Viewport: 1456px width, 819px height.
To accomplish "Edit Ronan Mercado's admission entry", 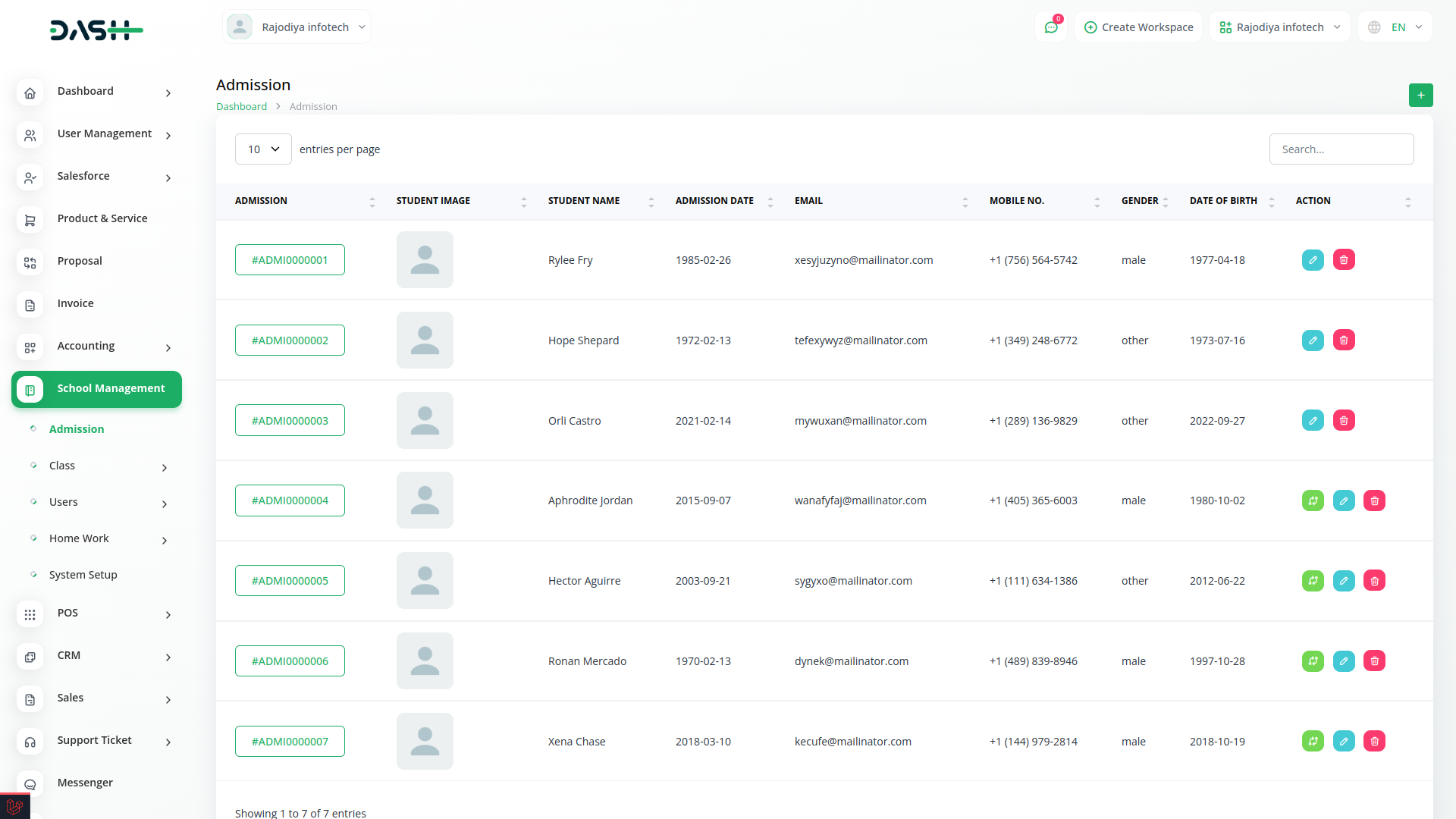I will (1344, 661).
